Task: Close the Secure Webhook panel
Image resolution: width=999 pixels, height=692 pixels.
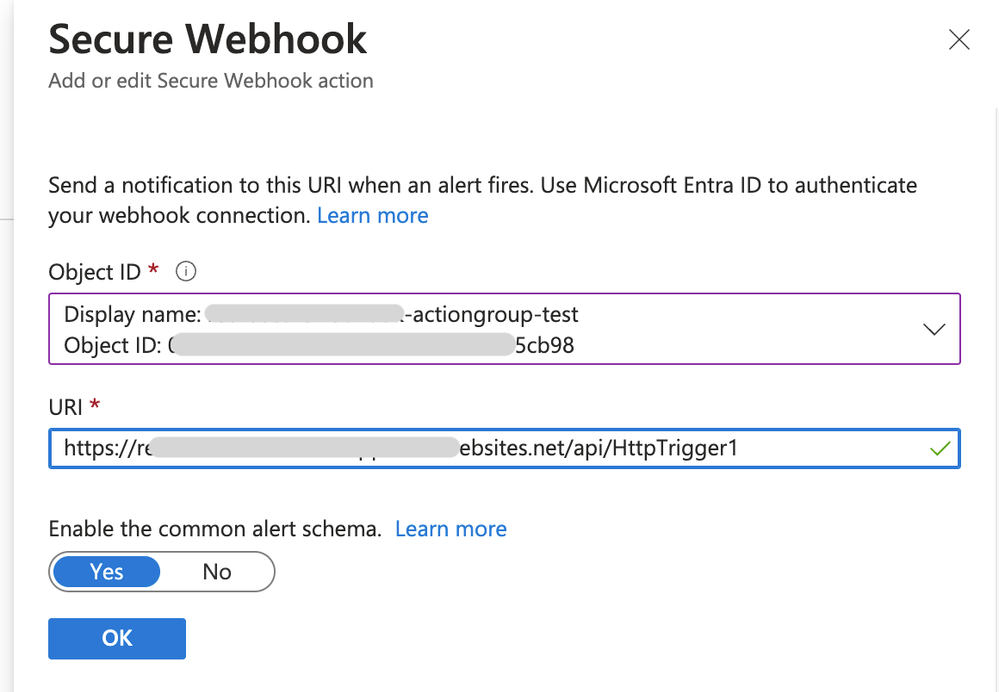Action: pos(959,40)
